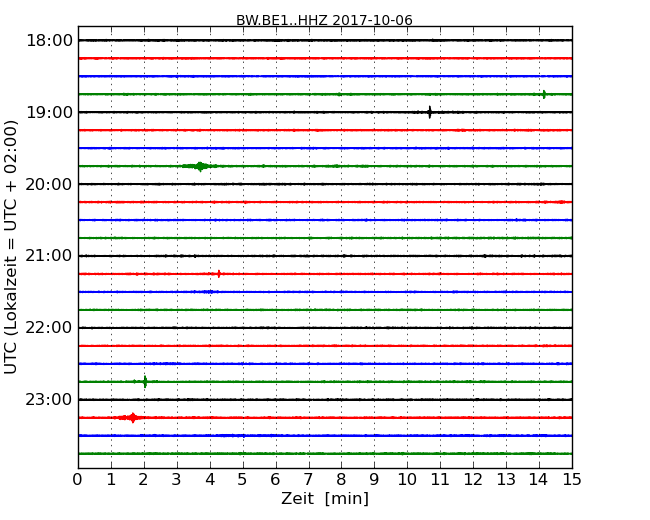This screenshot has height=520, width=650.
Task: Select the red burst below the 23:00 trace
Action: [x=132, y=418]
